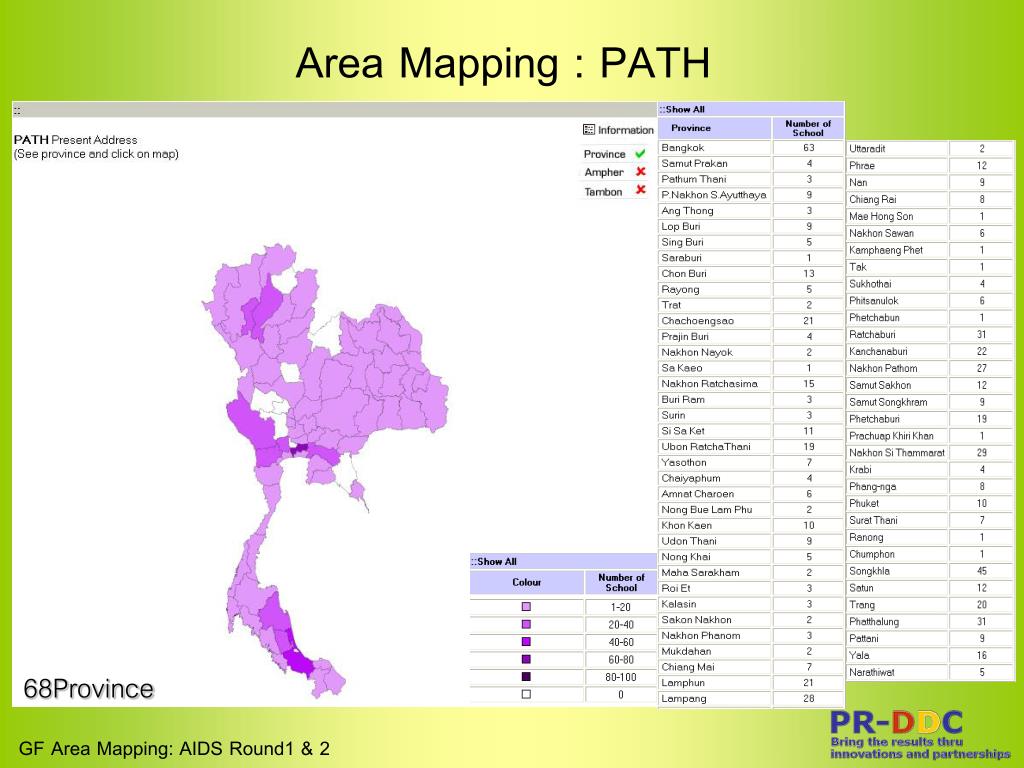Select the 1-20 colour swatch
Screen dimensions: 1024x768
(x=526, y=607)
